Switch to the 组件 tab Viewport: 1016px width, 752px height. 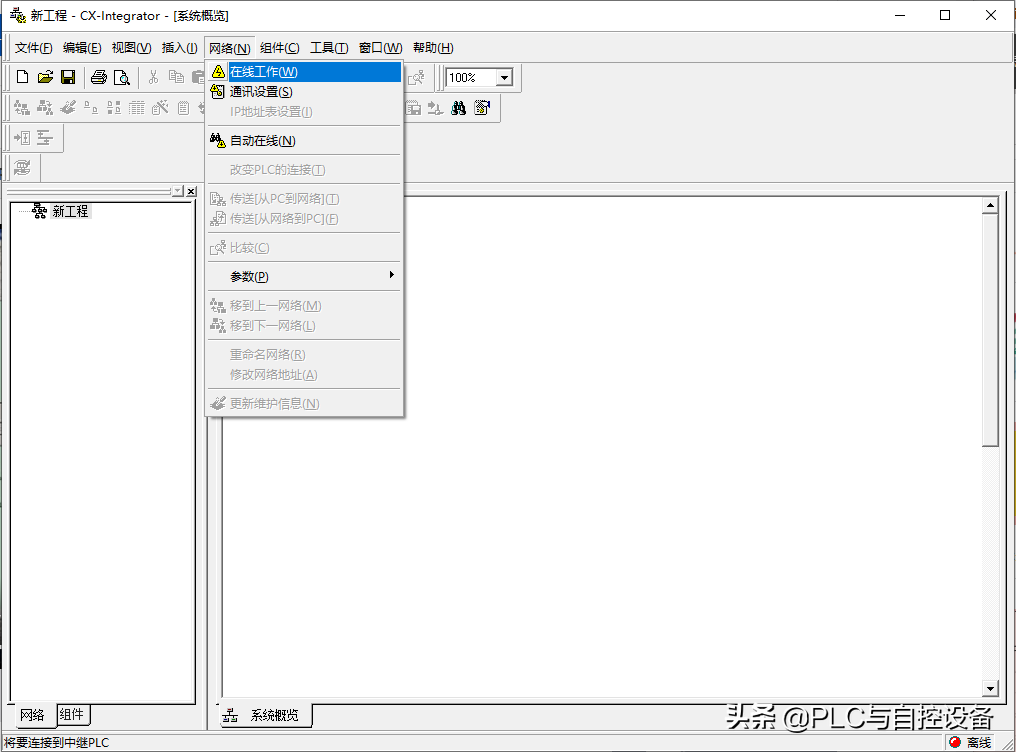click(72, 714)
